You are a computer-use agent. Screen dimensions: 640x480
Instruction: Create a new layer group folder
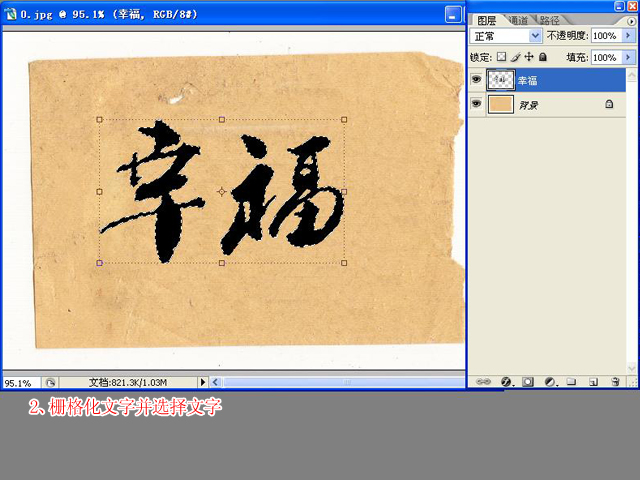[x=571, y=382]
